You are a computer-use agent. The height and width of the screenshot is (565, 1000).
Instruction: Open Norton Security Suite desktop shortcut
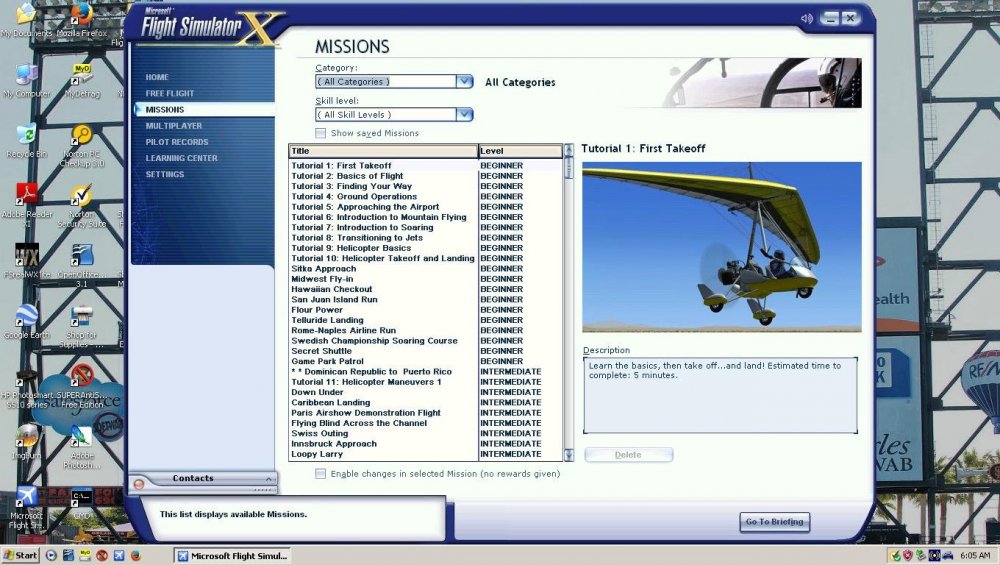(82, 207)
